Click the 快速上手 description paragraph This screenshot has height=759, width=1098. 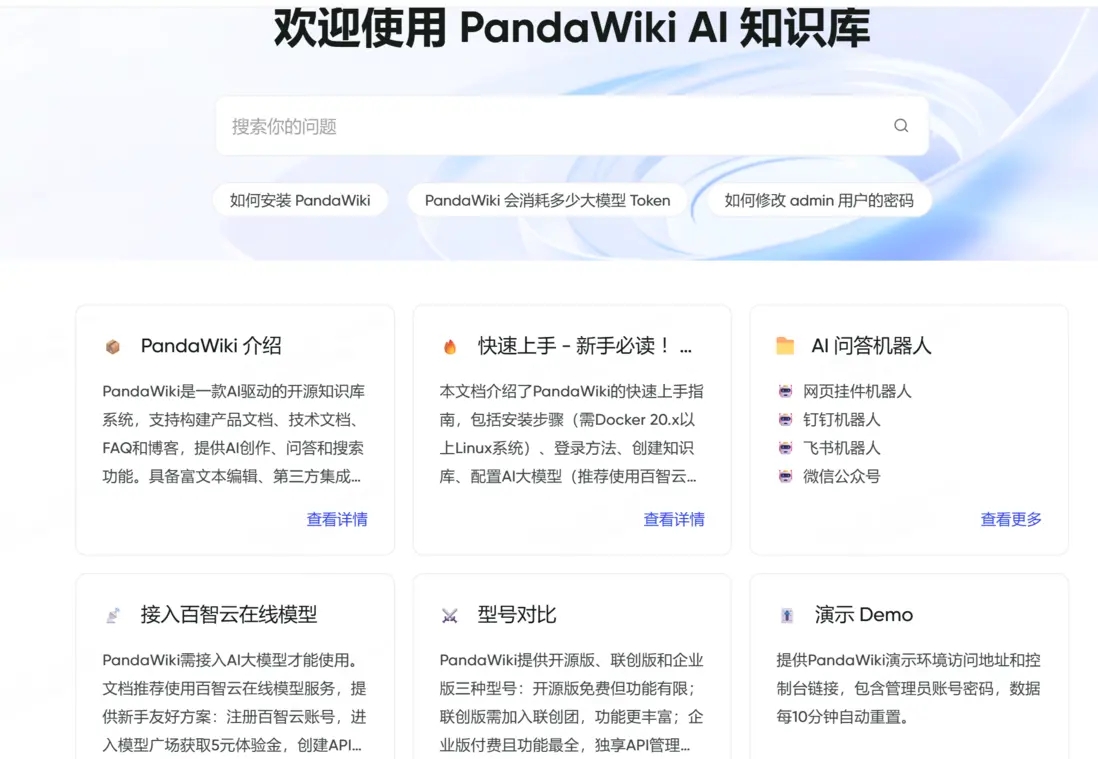click(571, 434)
